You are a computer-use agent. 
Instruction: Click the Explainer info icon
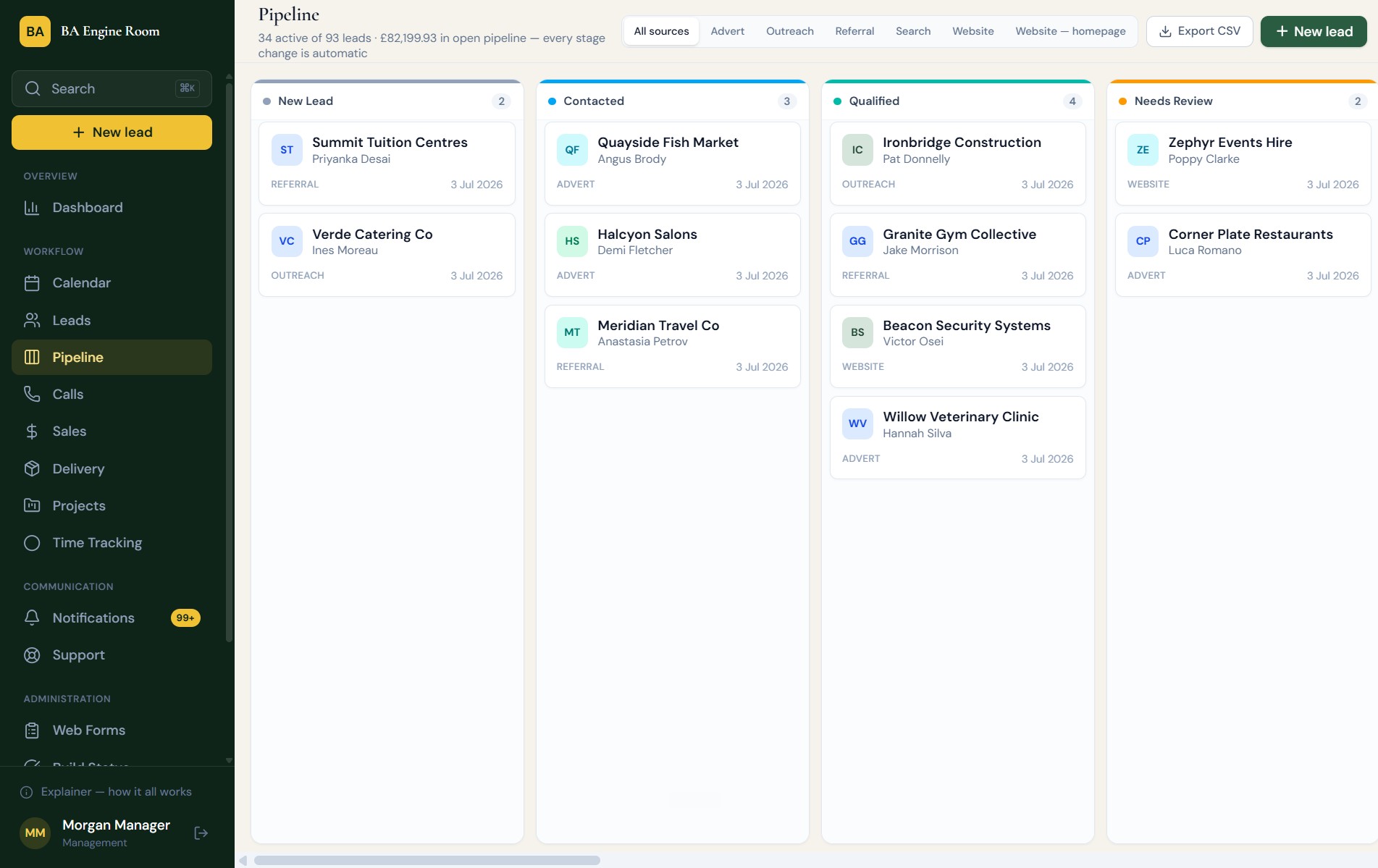(x=27, y=792)
